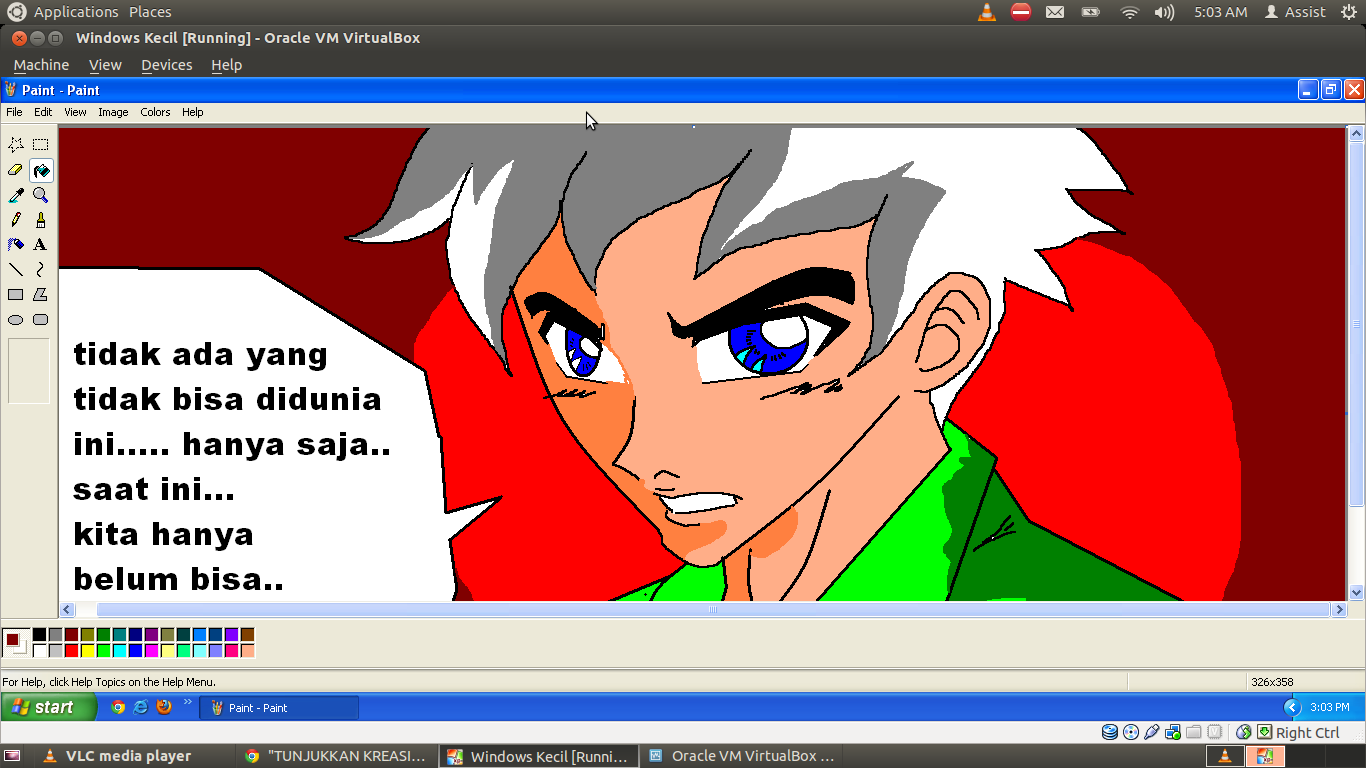Pick the bright red color swatch
1366x768 pixels.
pos(71,651)
